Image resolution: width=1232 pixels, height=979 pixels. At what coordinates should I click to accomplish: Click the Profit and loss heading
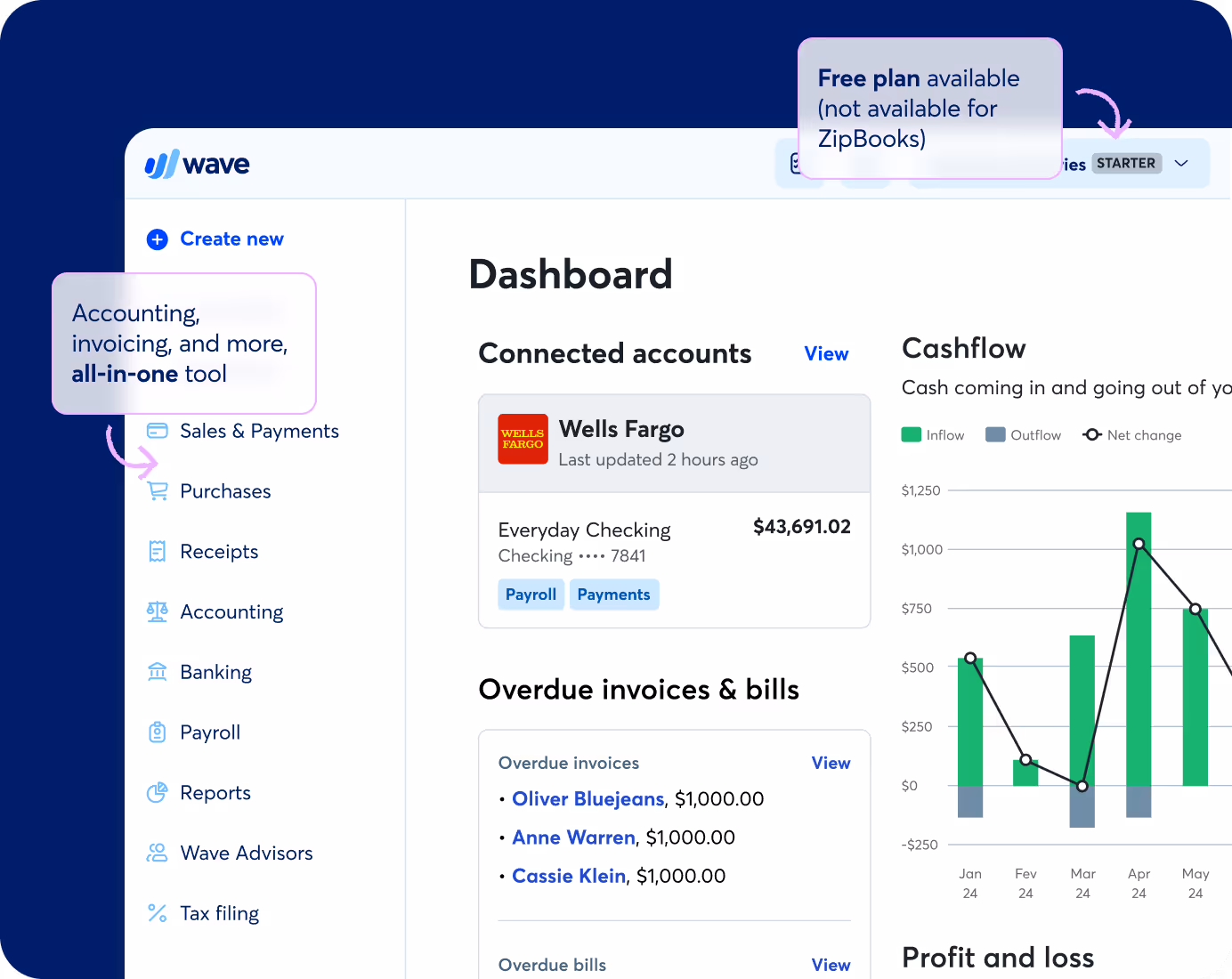(998, 958)
